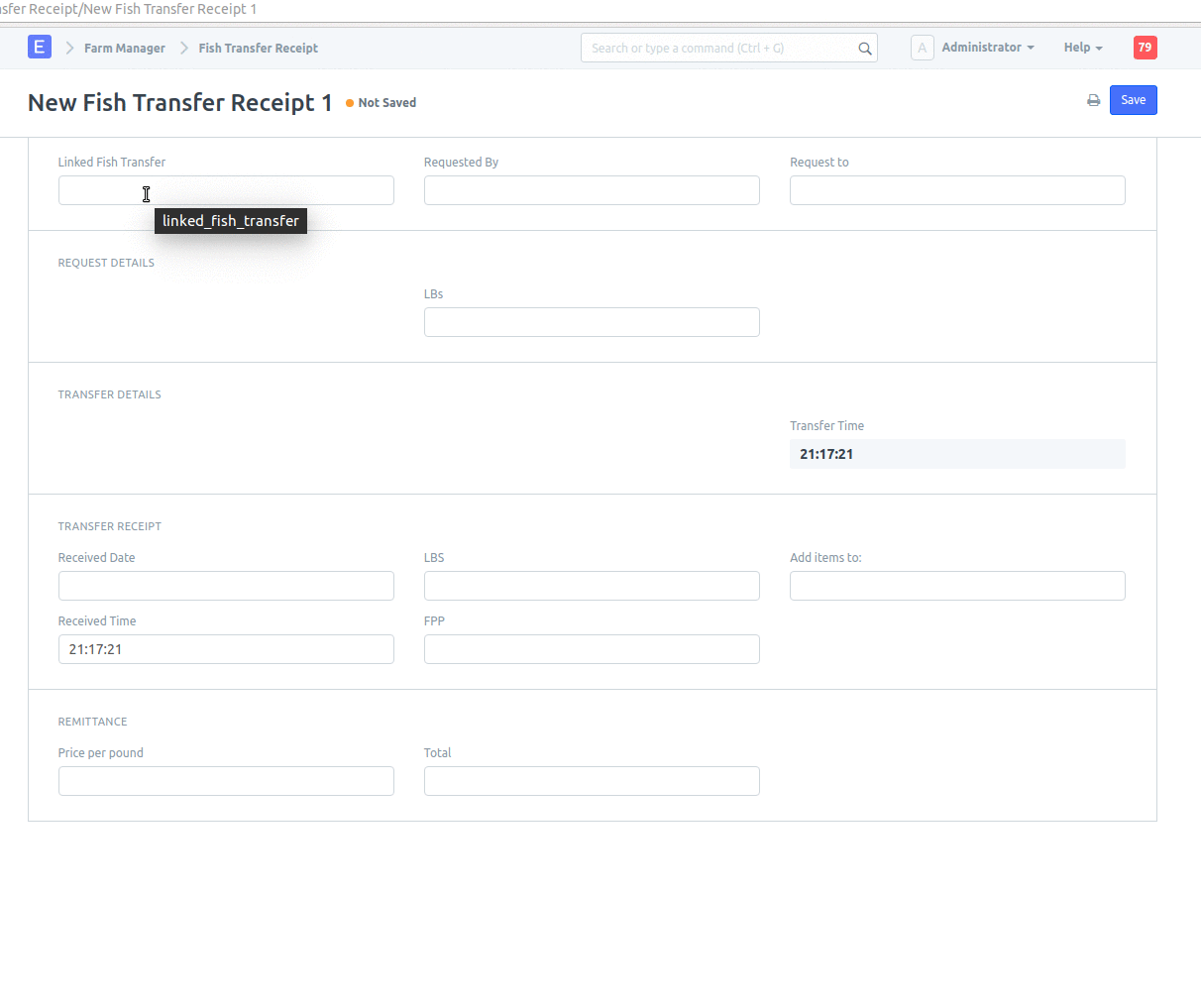
Task: Go to Farm Manager breadcrumb
Action: 125,49
